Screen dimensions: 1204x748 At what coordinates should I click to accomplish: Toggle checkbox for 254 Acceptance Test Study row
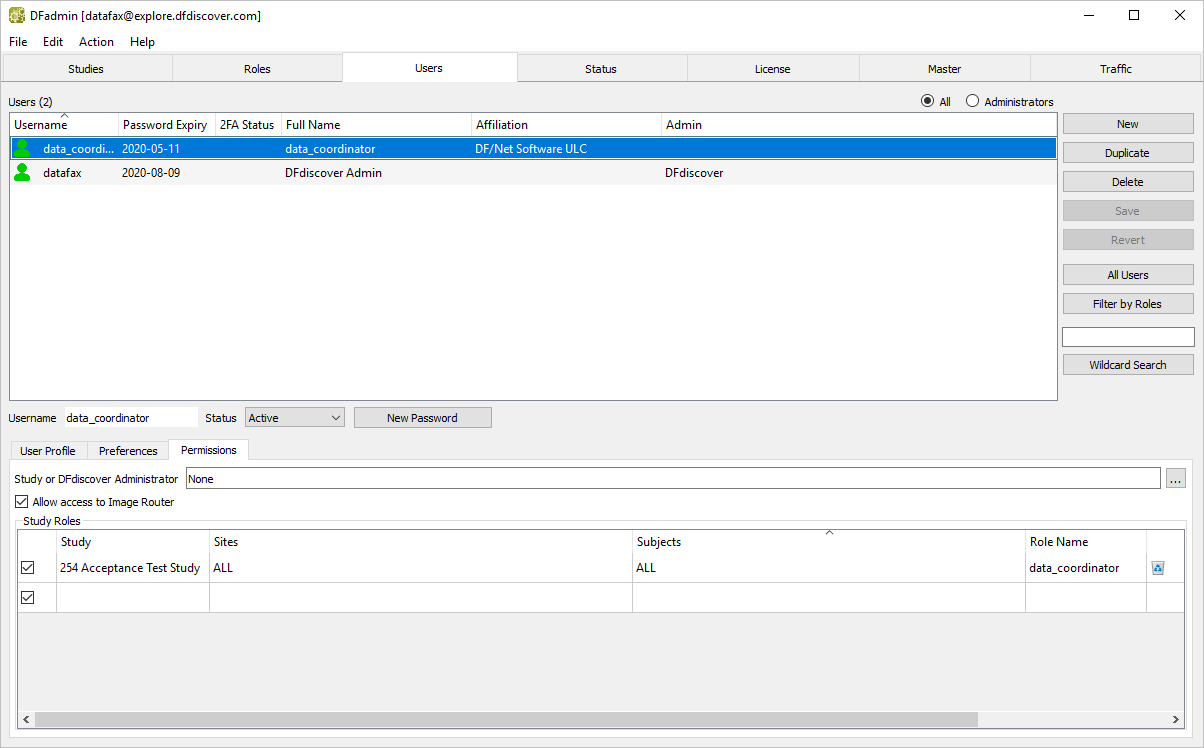pos(28,568)
